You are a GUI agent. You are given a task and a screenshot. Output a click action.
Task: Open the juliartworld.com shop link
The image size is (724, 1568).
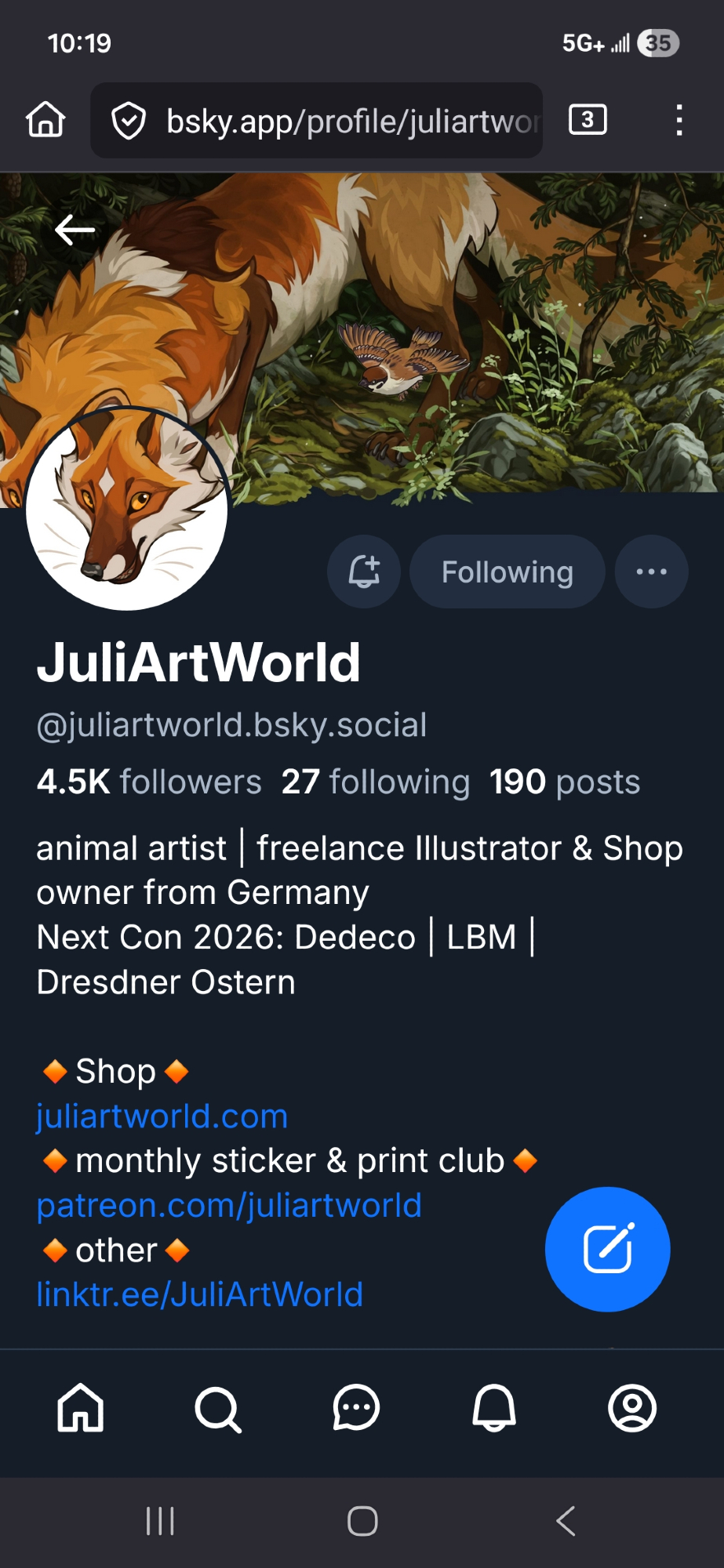tap(162, 1116)
